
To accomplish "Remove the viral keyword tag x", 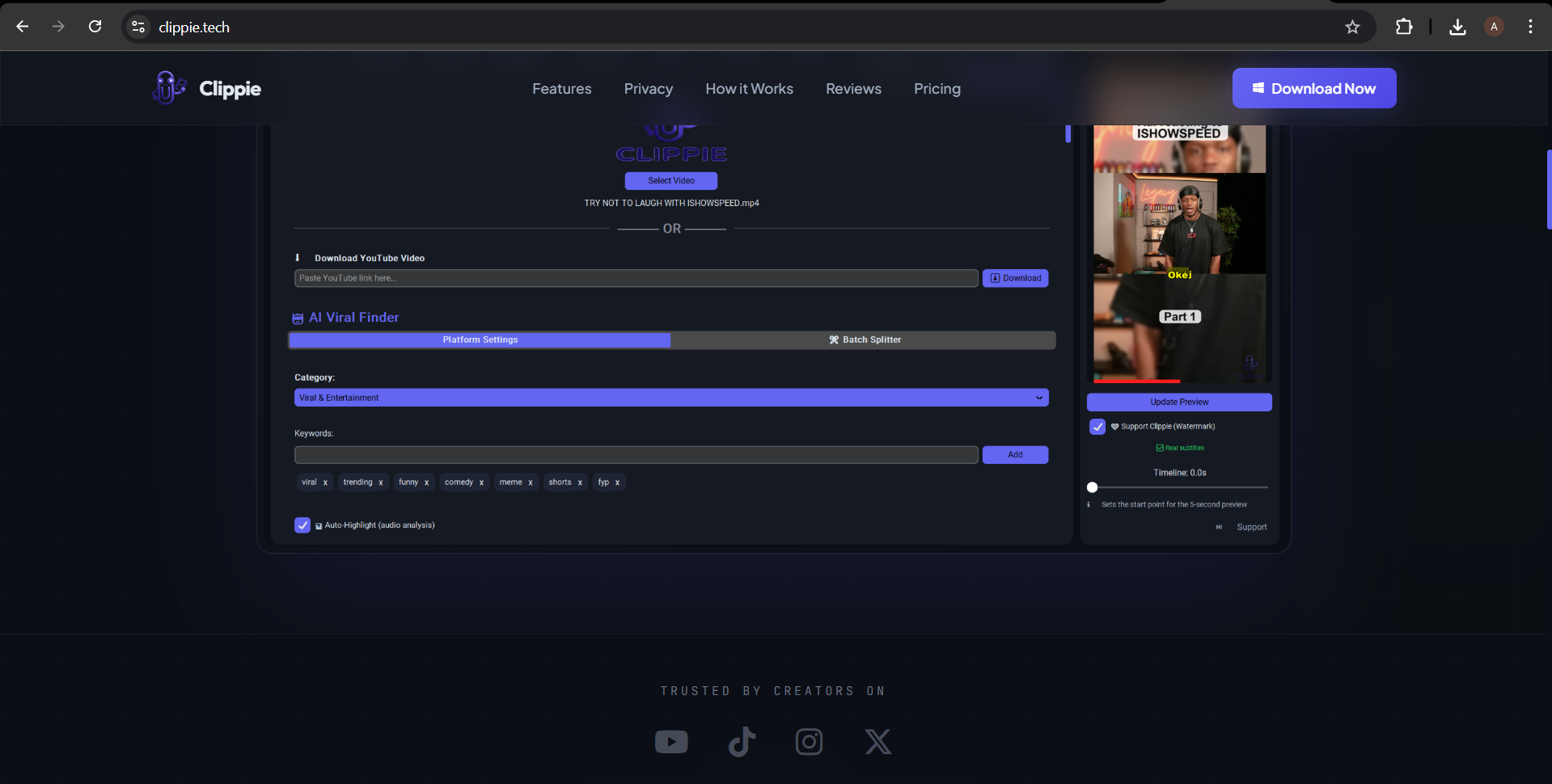I will [325, 483].
